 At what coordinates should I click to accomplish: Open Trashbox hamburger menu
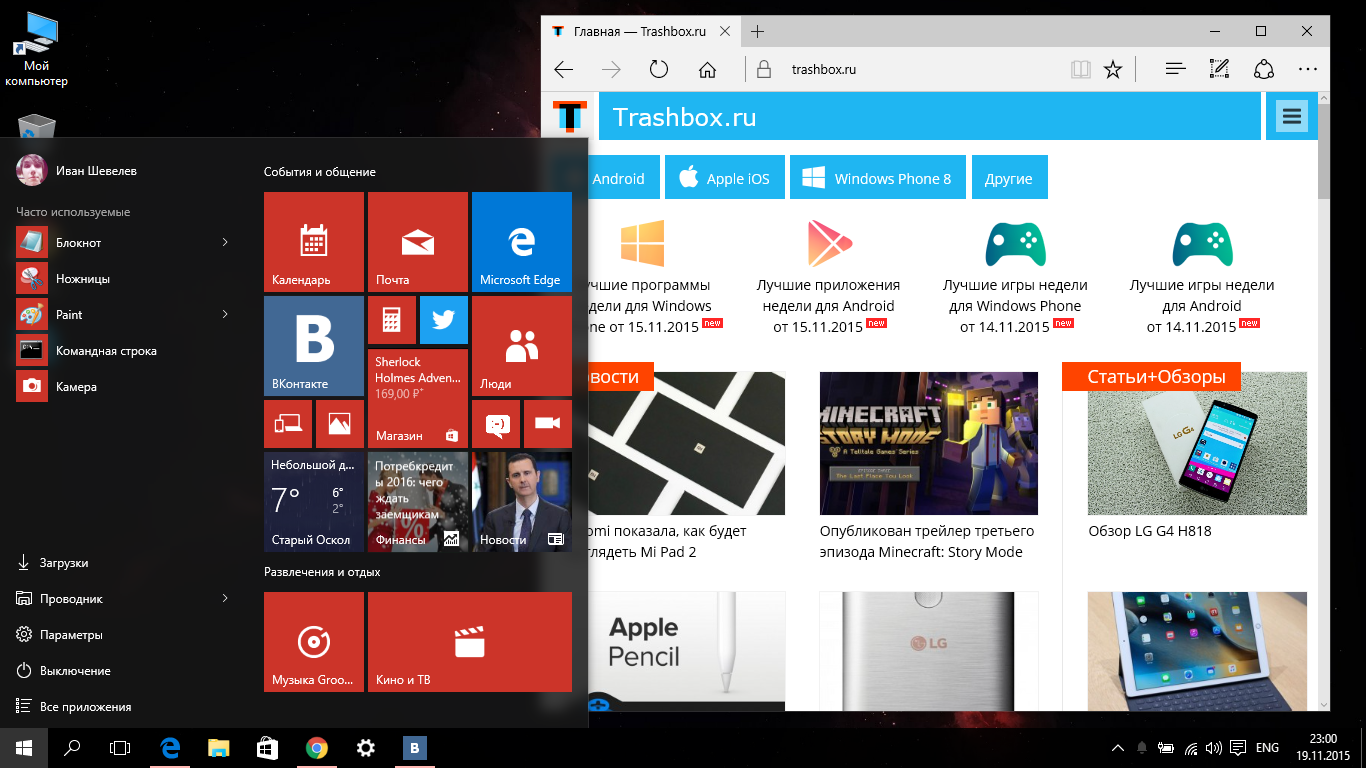1292,117
